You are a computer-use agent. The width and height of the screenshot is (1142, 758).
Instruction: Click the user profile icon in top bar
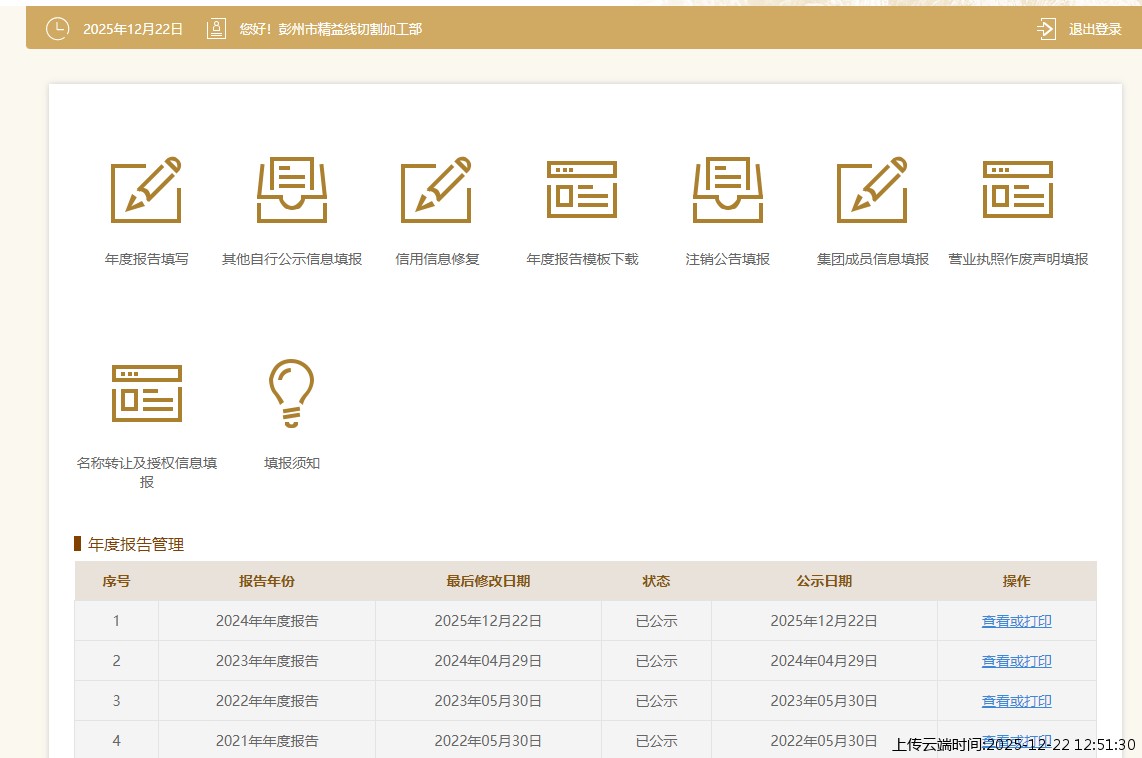tap(216, 29)
